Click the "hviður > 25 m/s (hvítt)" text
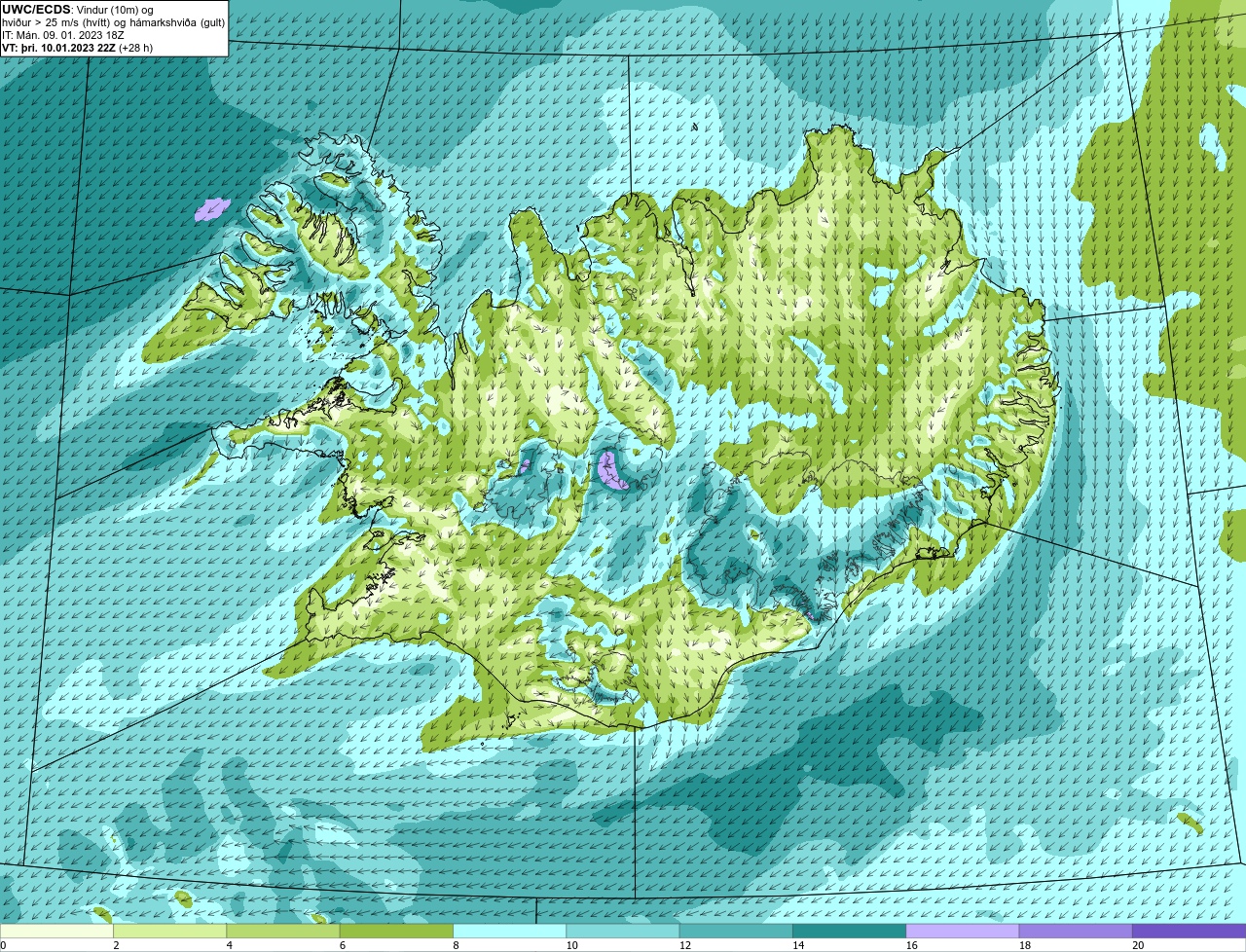 coord(59,22)
